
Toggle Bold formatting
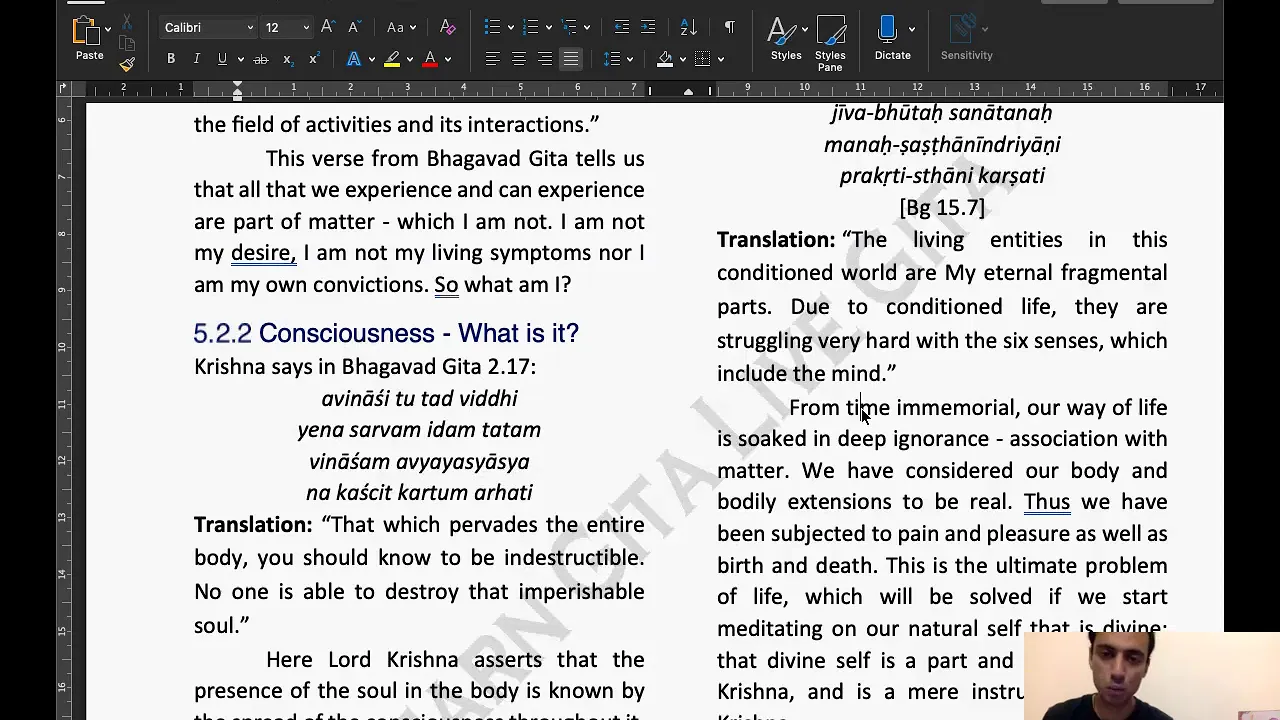coord(171,59)
